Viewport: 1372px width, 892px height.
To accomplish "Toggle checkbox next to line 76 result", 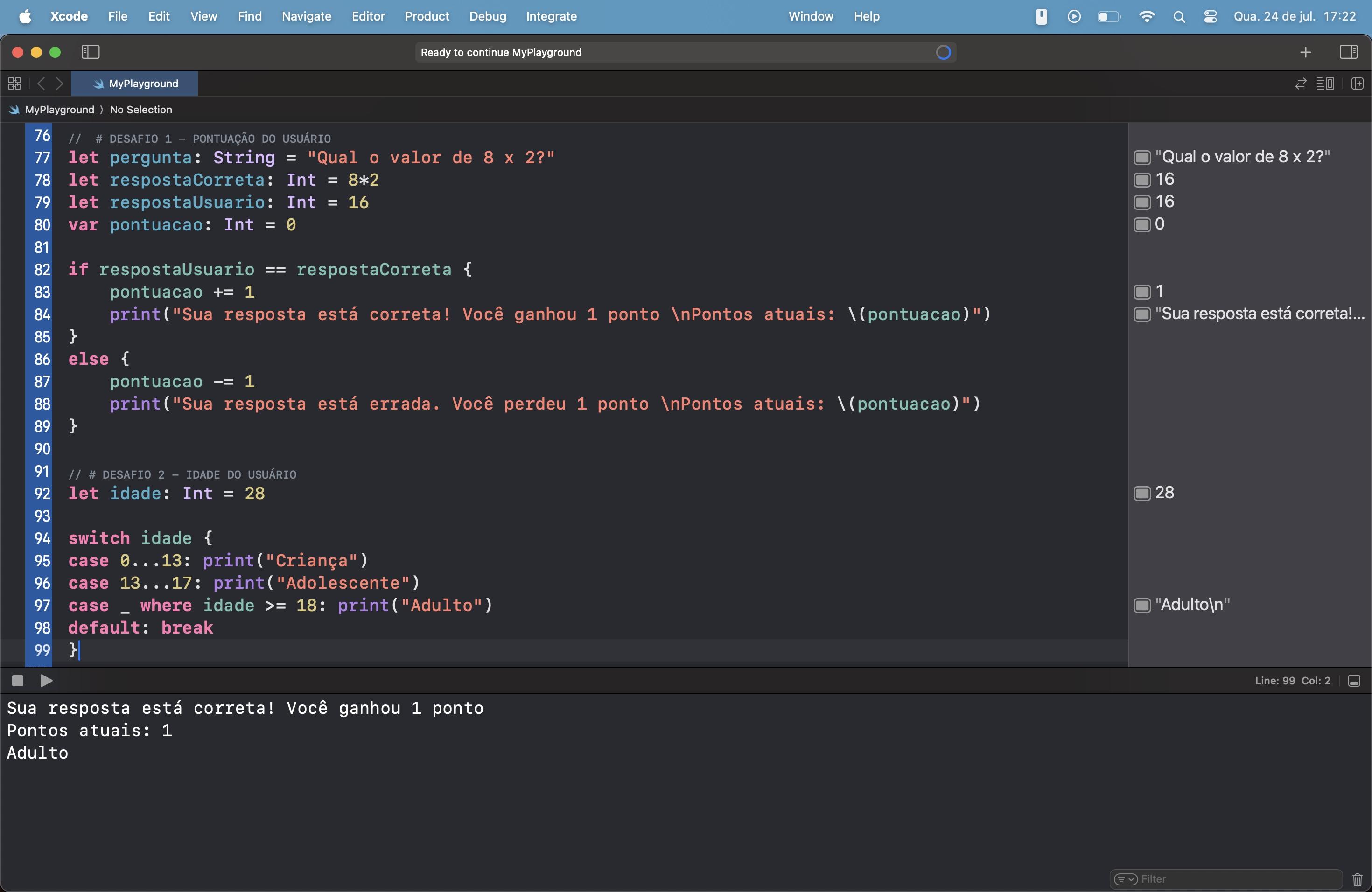I will pos(1140,157).
